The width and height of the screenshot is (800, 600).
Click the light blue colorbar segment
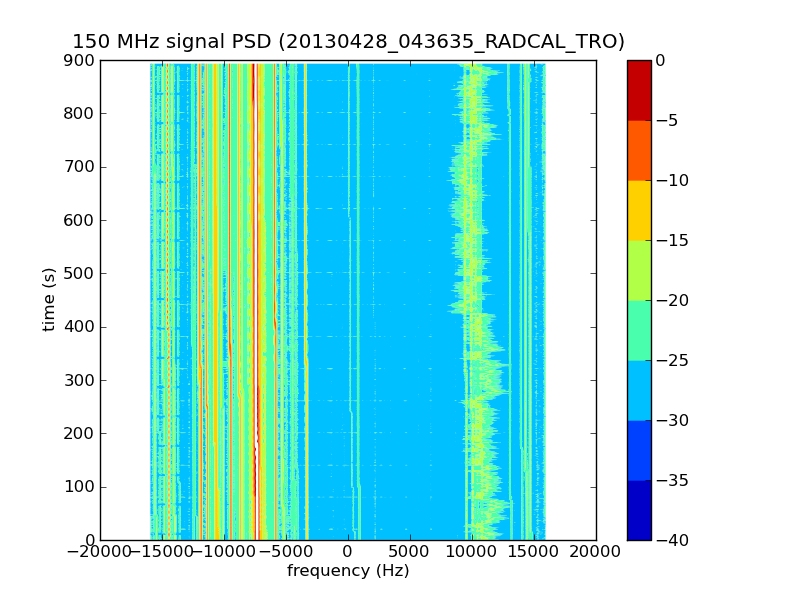coord(639,390)
